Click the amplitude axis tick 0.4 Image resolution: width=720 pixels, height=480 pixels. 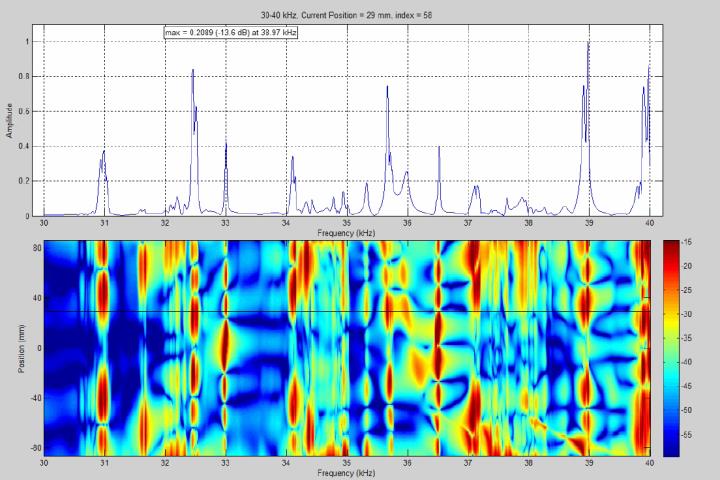pyautogui.click(x=24, y=147)
